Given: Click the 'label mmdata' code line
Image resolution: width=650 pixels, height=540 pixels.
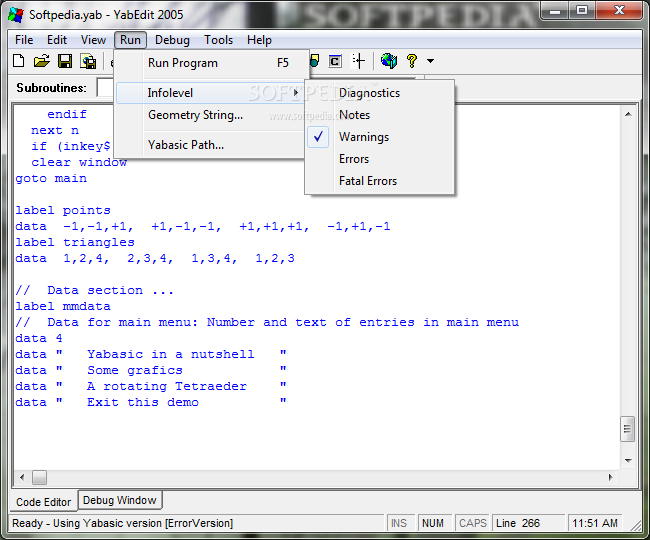Looking at the screenshot, I should [x=63, y=306].
